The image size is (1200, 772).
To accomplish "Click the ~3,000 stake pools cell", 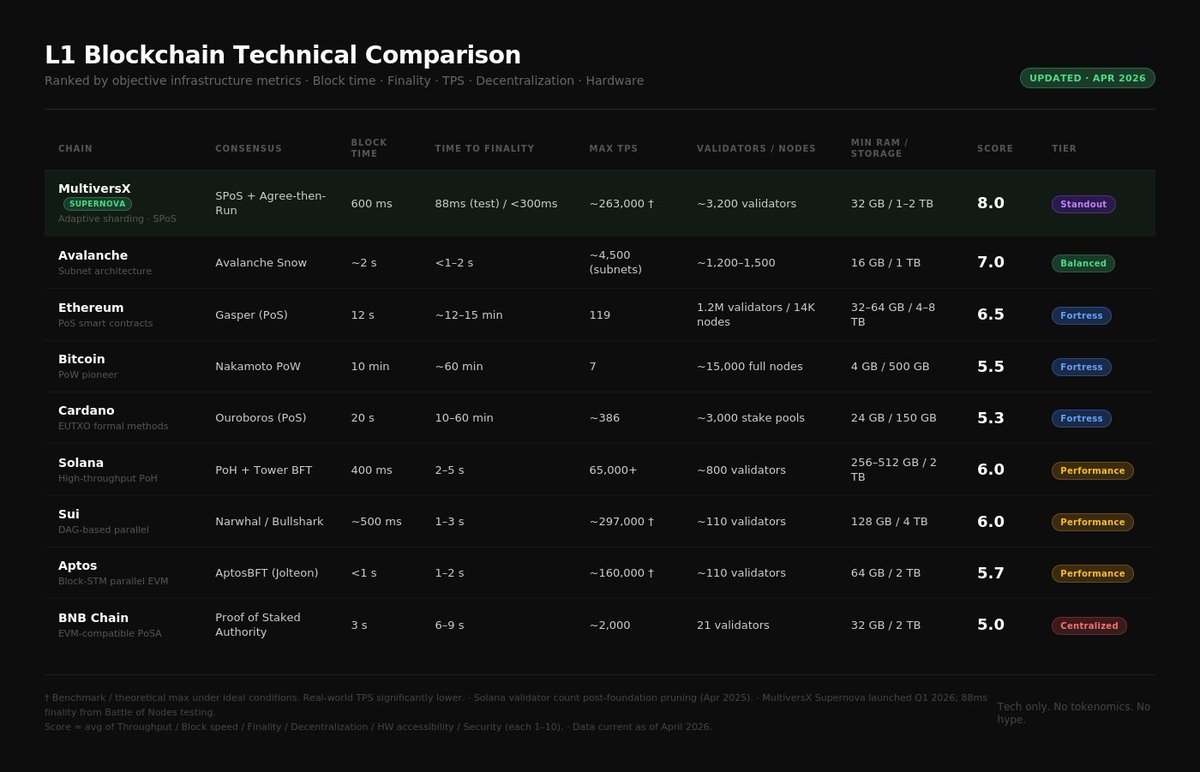I will pos(753,418).
